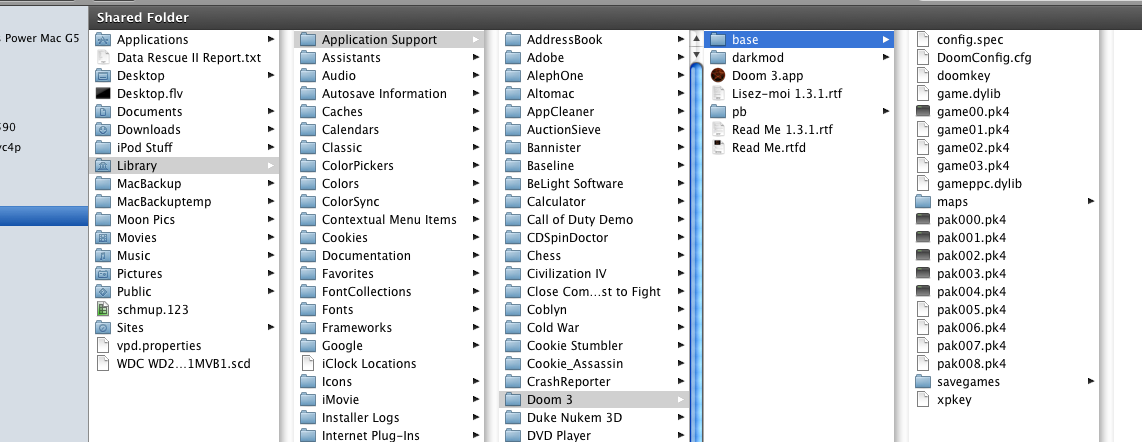This screenshot has height=442, width=1142.
Task: Select the WDC WD2...1MVB1.scd file
Action: pos(184,363)
